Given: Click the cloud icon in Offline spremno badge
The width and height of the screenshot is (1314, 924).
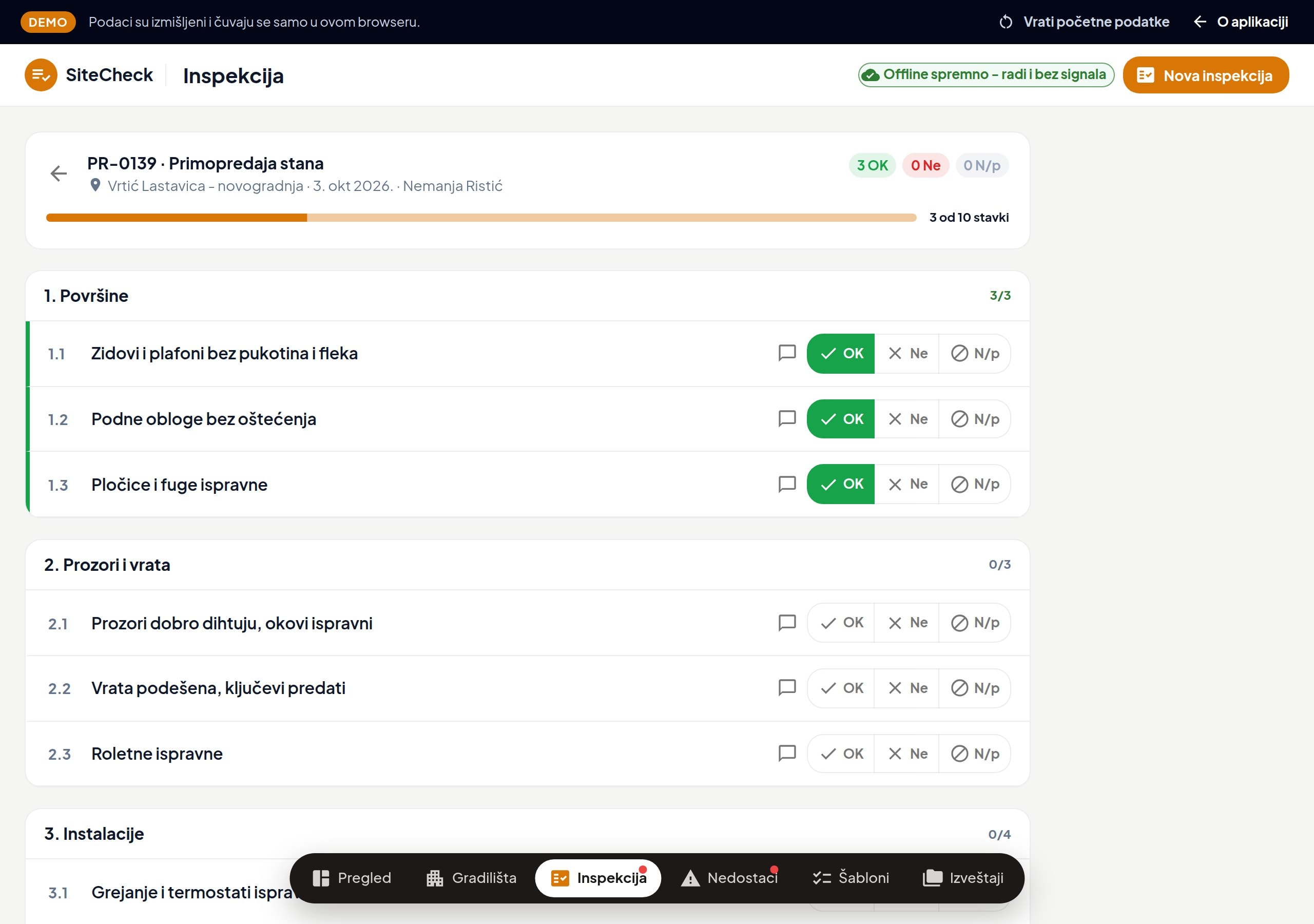Looking at the screenshot, I should click(871, 75).
